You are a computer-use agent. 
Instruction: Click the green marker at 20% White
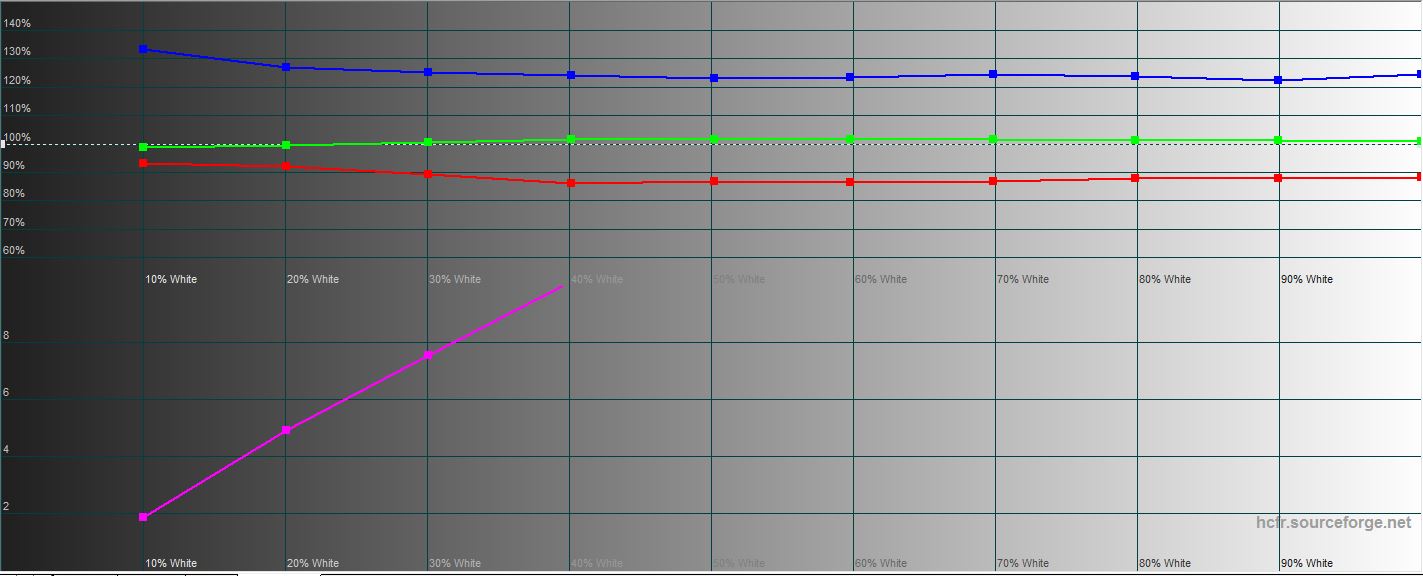[x=286, y=145]
